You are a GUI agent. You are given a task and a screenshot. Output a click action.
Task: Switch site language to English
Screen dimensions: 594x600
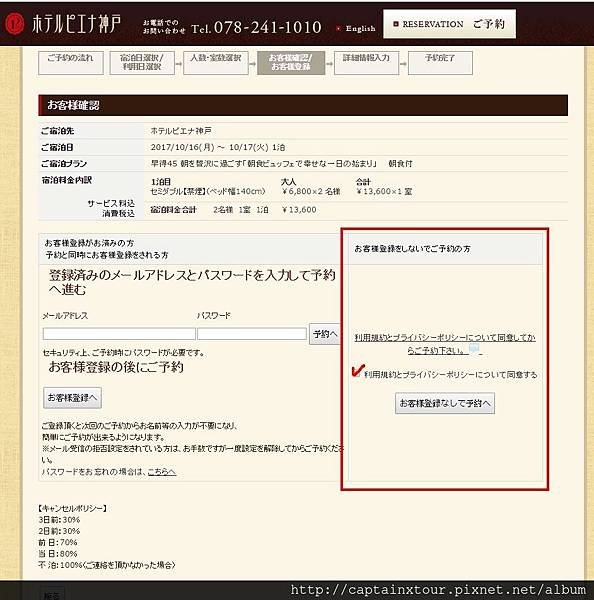click(360, 29)
